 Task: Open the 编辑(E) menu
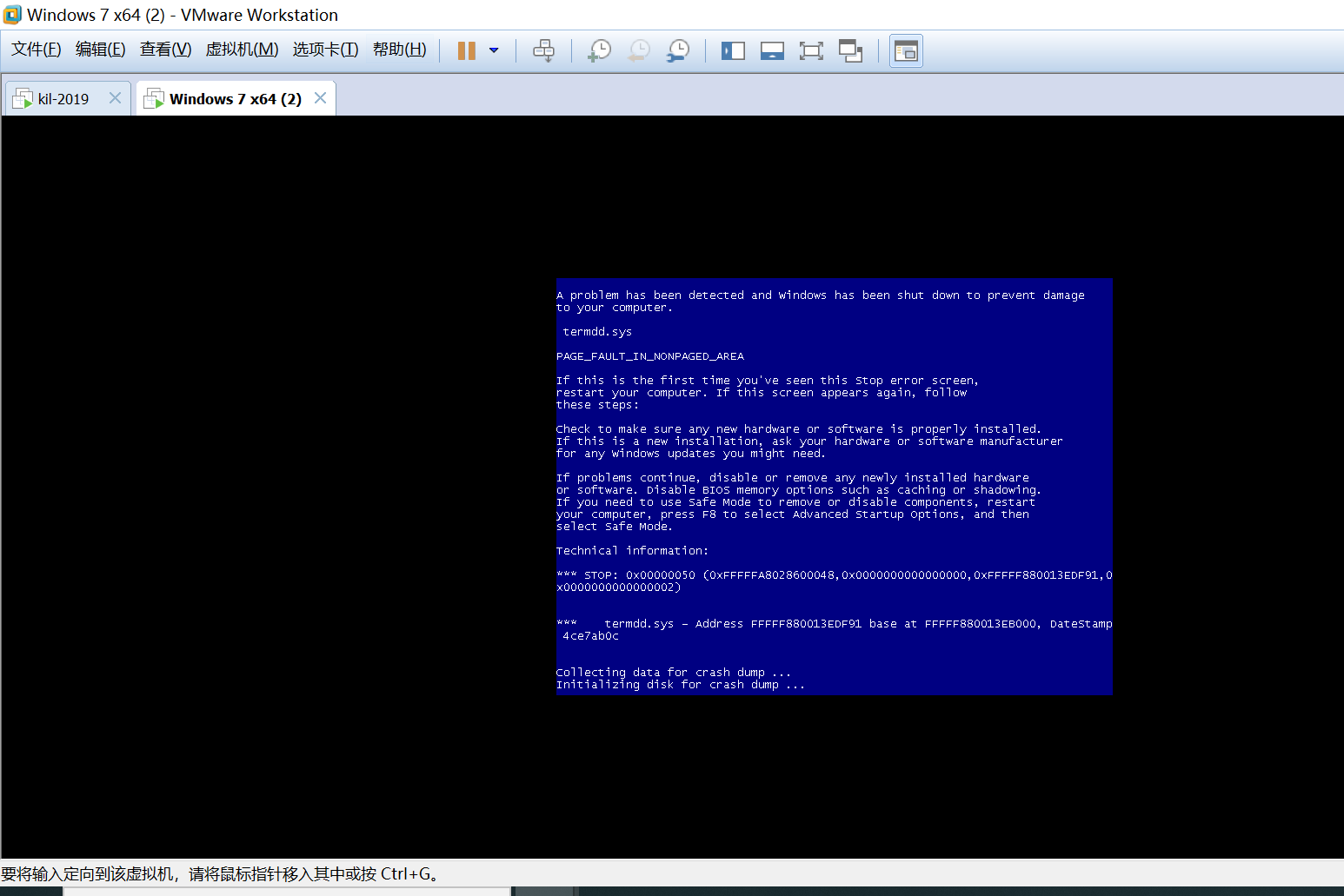[x=100, y=50]
